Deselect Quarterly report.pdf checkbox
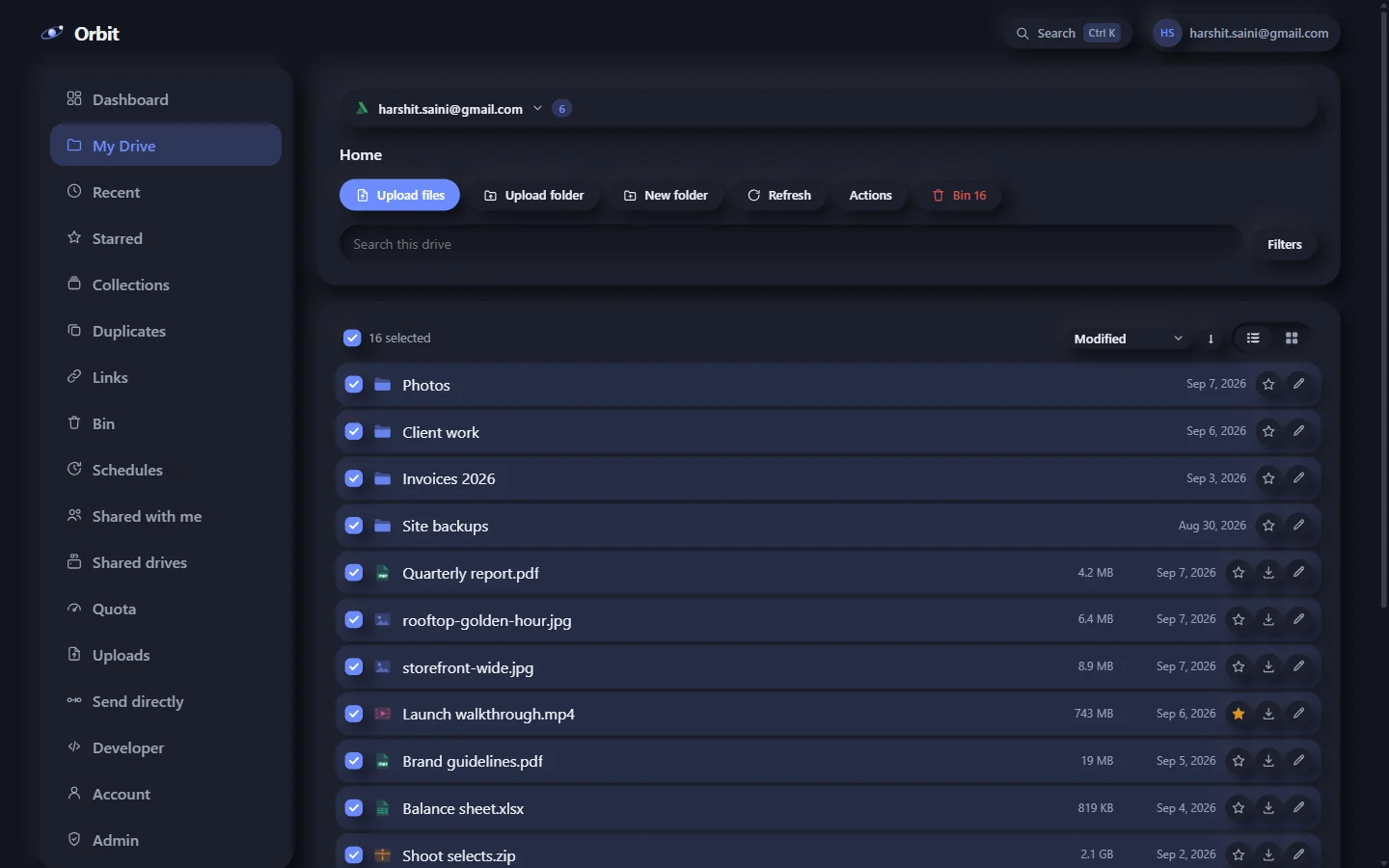The width and height of the screenshot is (1389, 868). [354, 573]
